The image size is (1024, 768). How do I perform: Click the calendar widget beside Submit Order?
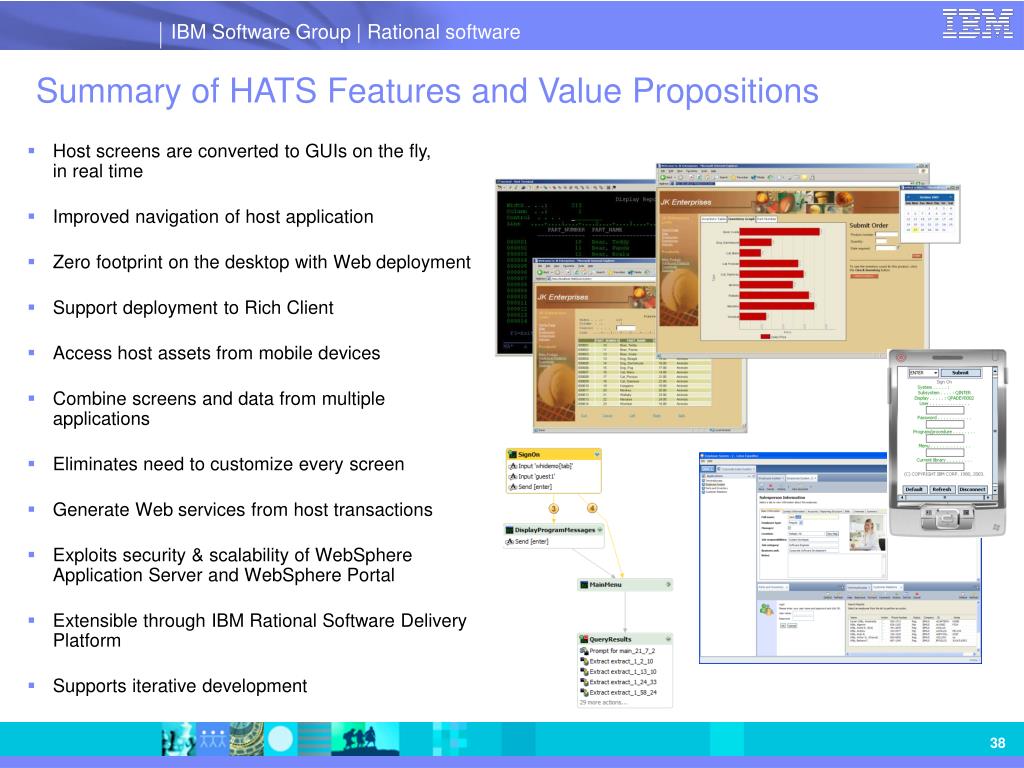pos(930,214)
